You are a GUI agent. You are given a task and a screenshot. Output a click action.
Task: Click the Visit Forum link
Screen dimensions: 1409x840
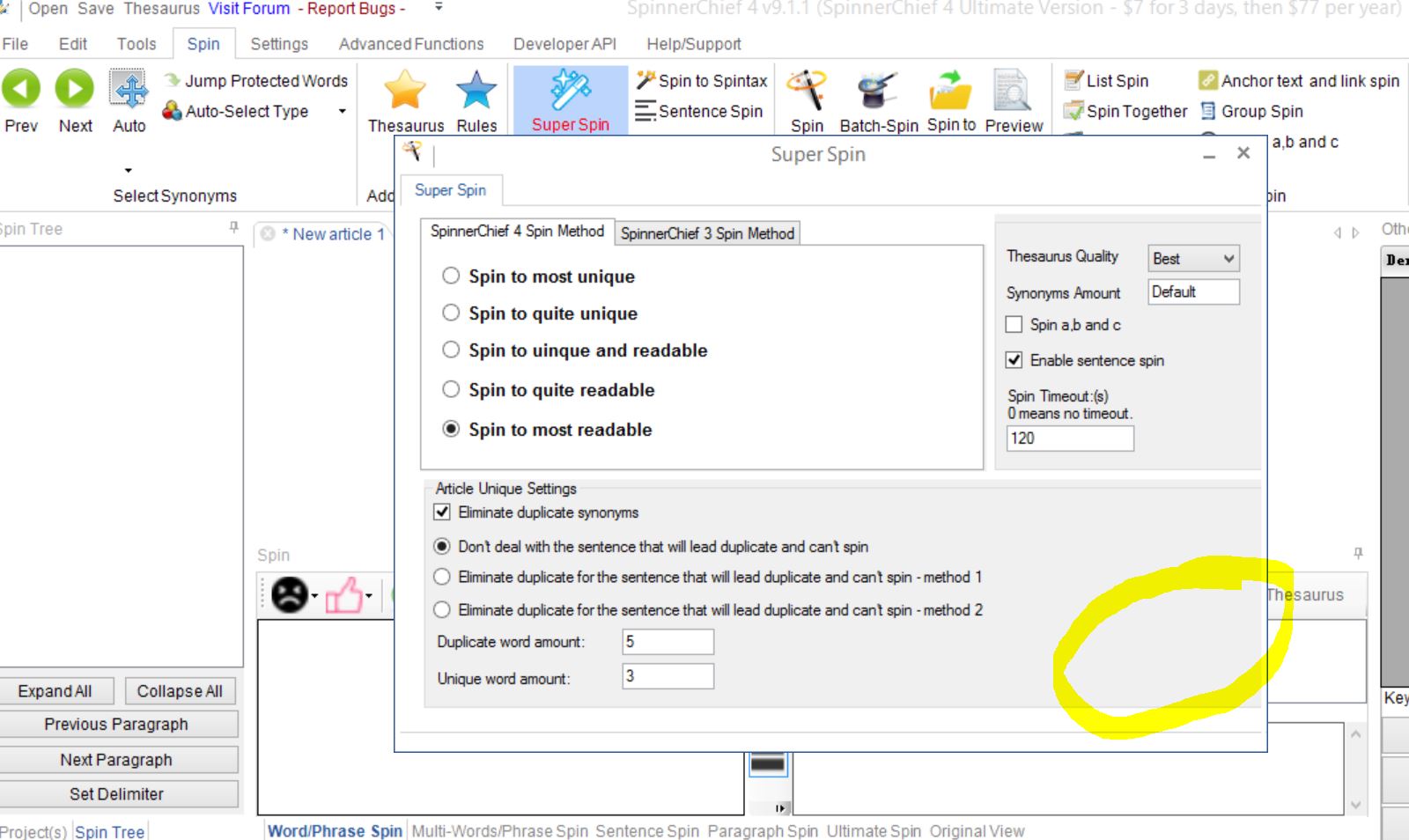coord(248,9)
